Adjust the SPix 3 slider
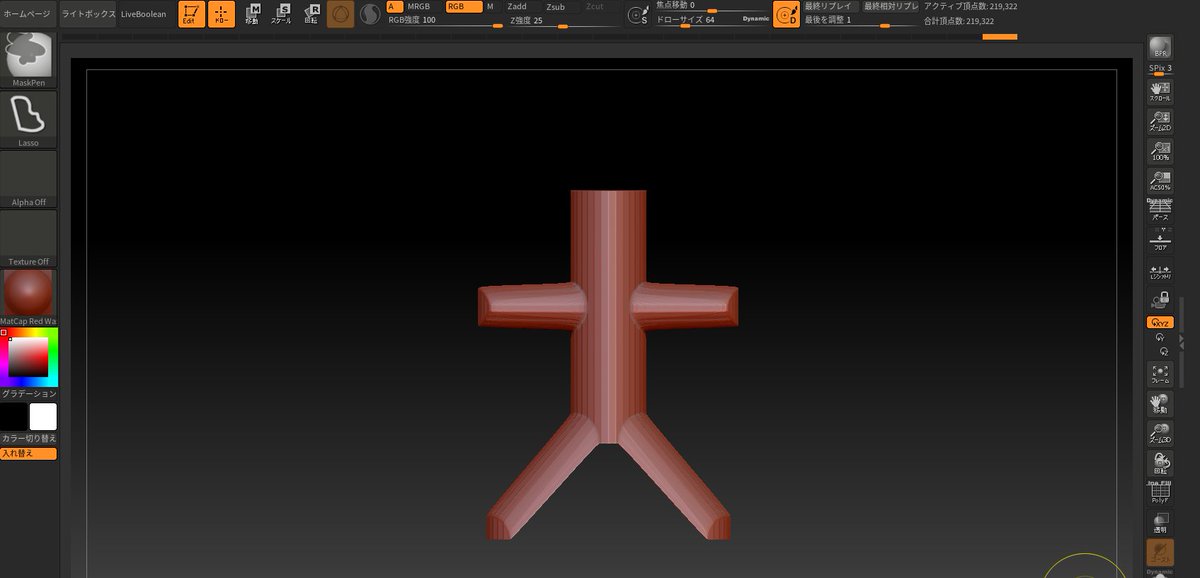Screen dimensions: 1200x578 click(x=1160, y=70)
